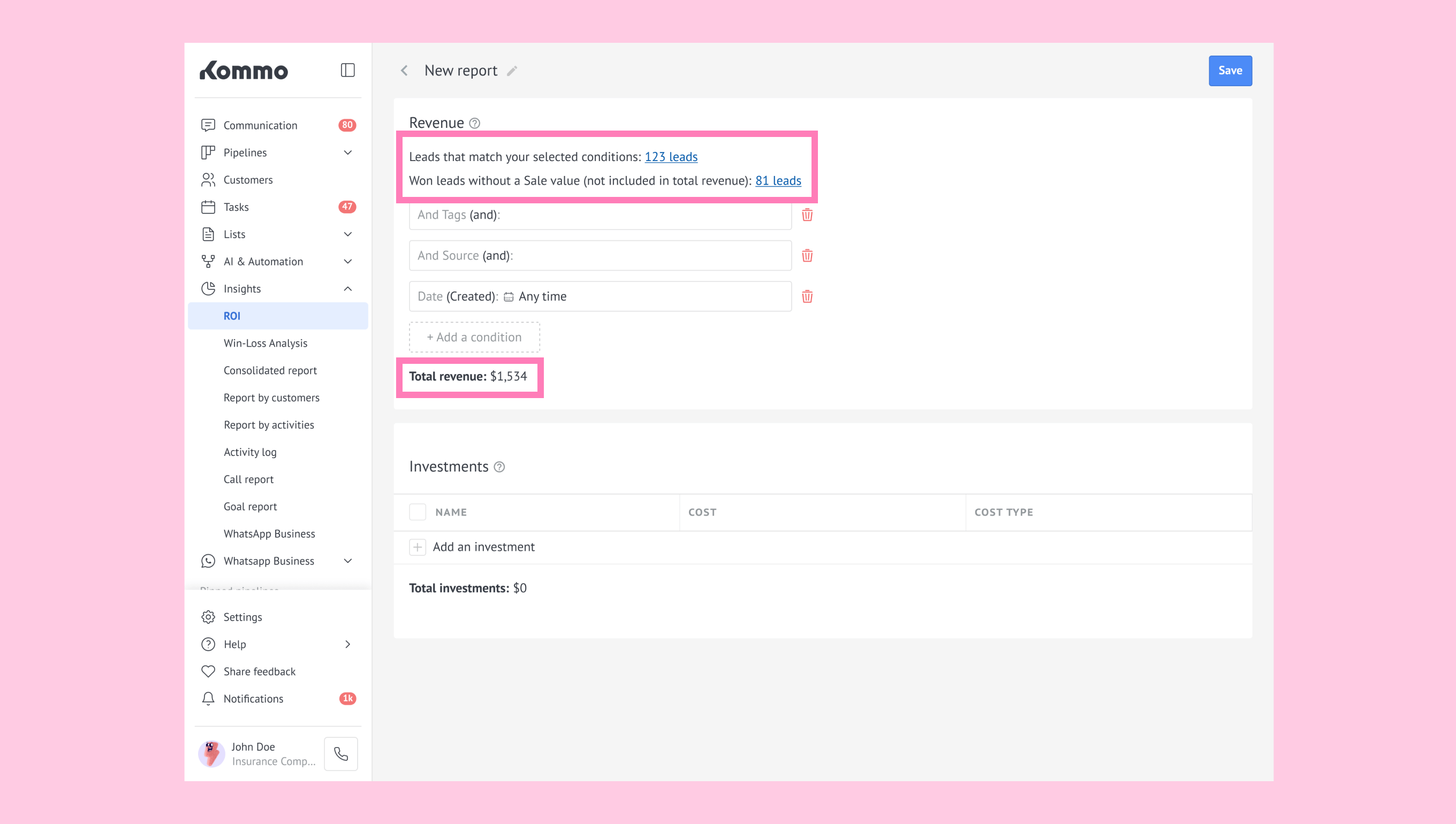The image size is (1456, 824).
Task: Open Win-Loss Analysis report
Action: pyautogui.click(x=265, y=343)
